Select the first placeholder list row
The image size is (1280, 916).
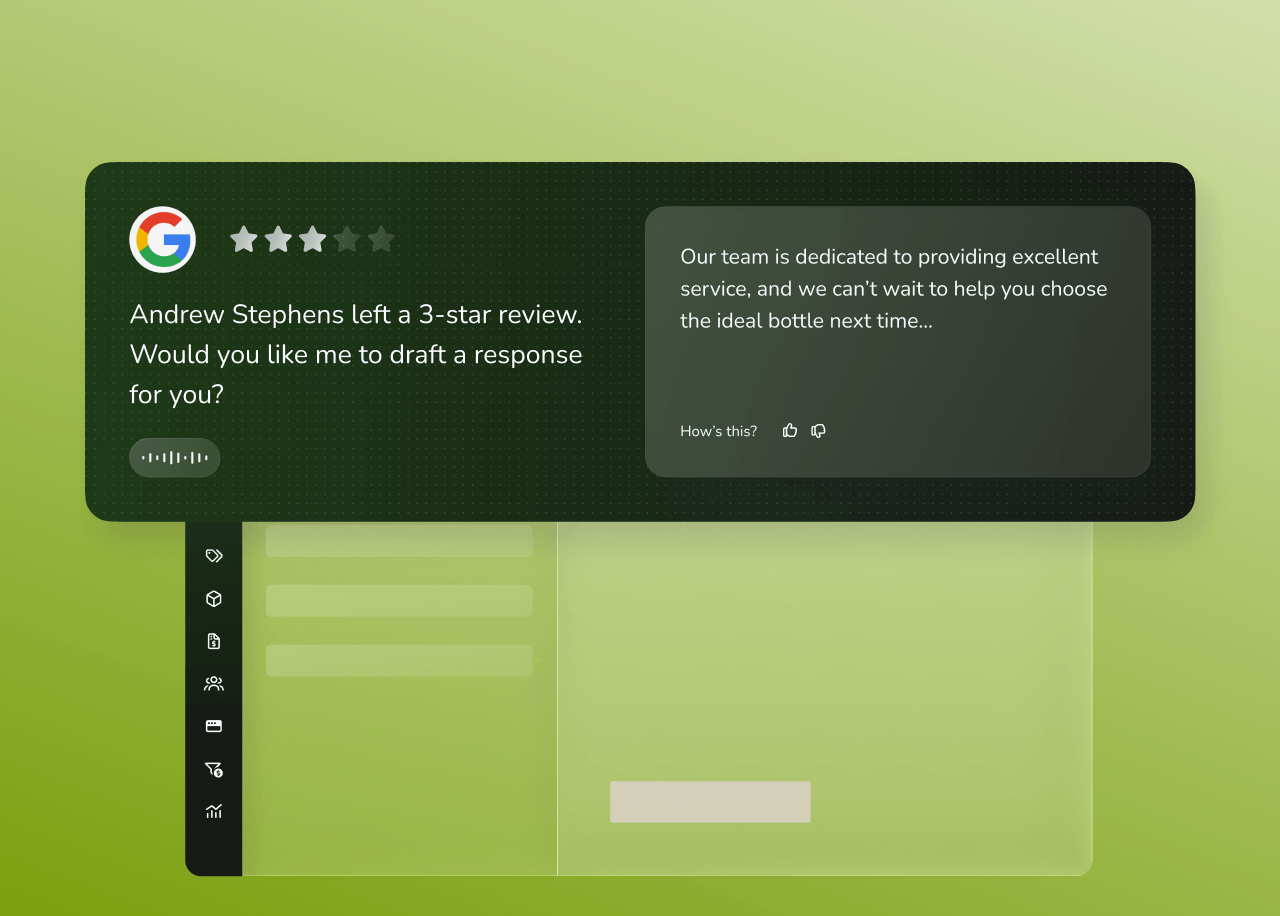pyautogui.click(x=399, y=541)
